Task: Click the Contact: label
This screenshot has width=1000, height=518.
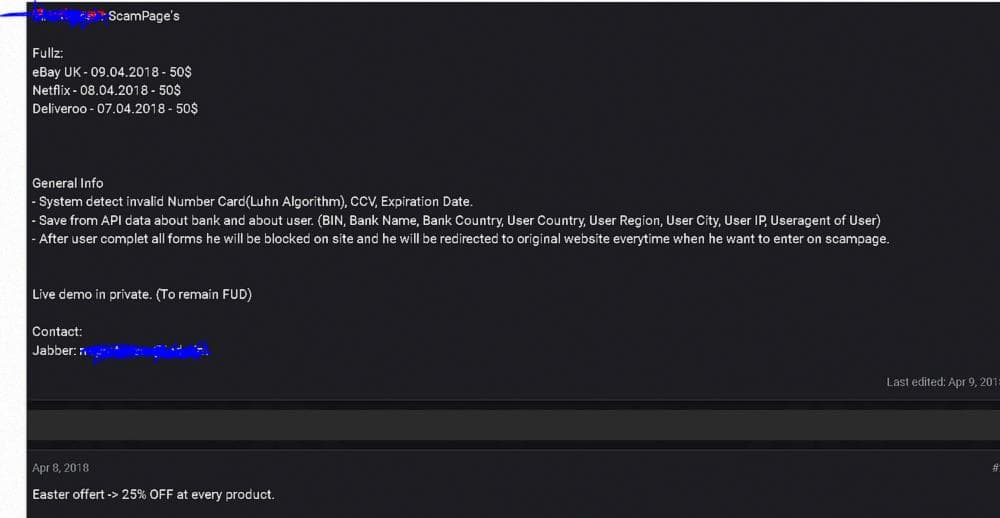Action: pyautogui.click(x=57, y=332)
